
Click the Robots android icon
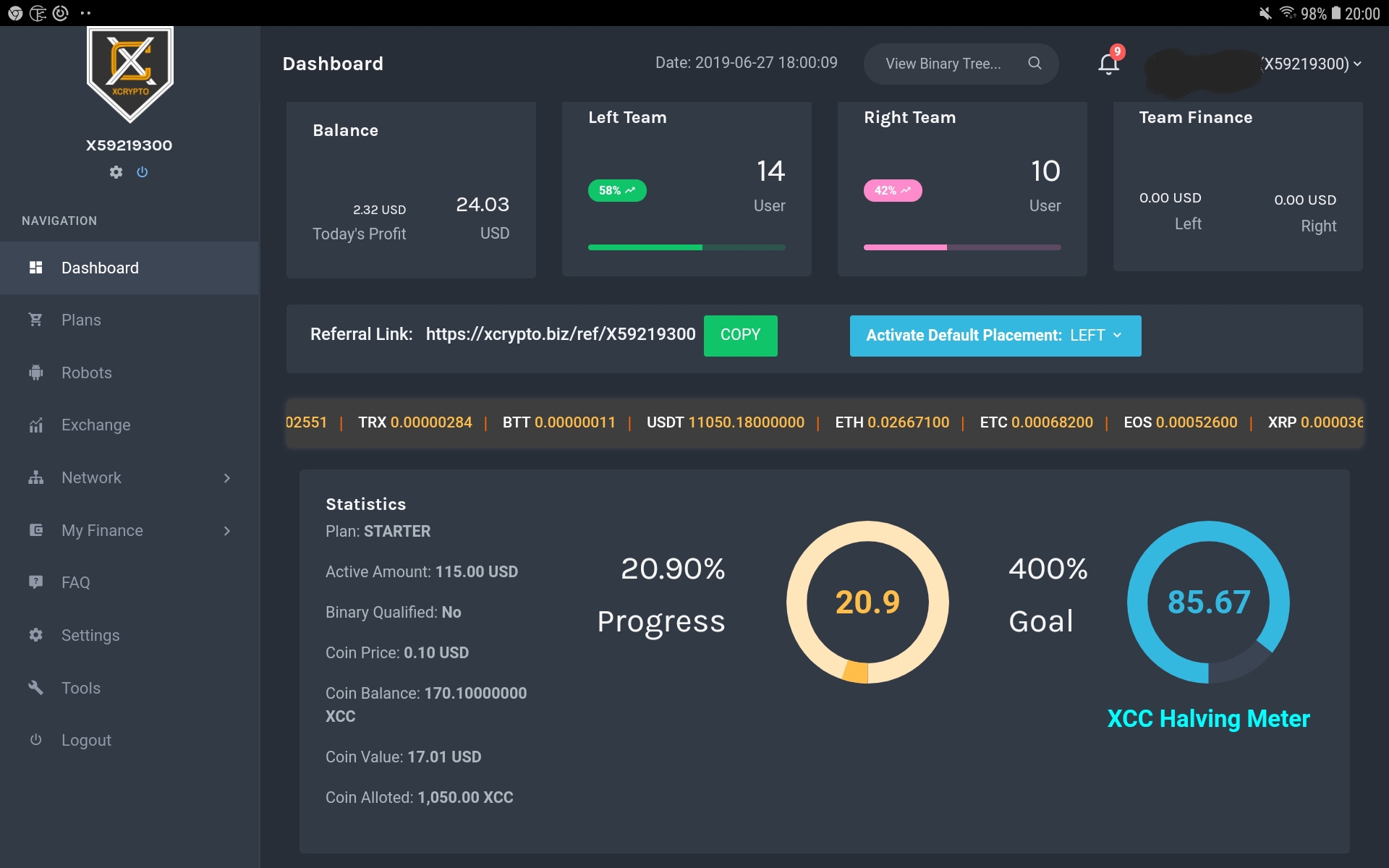pyautogui.click(x=35, y=373)
